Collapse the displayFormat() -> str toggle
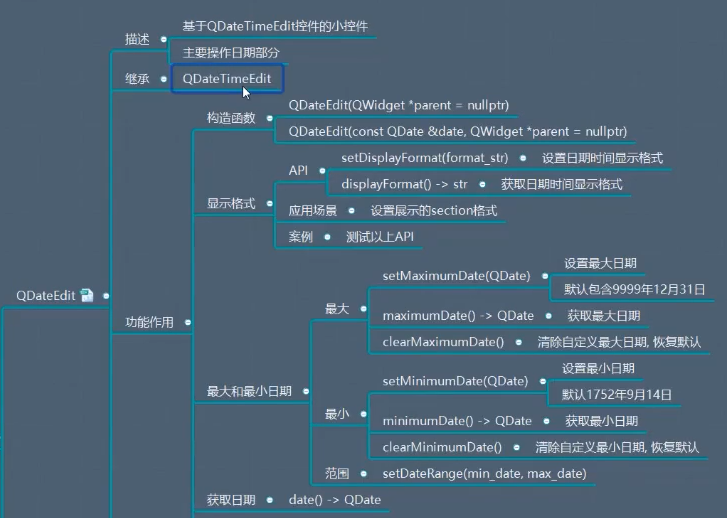727x518 pixels. pos(482,185)
